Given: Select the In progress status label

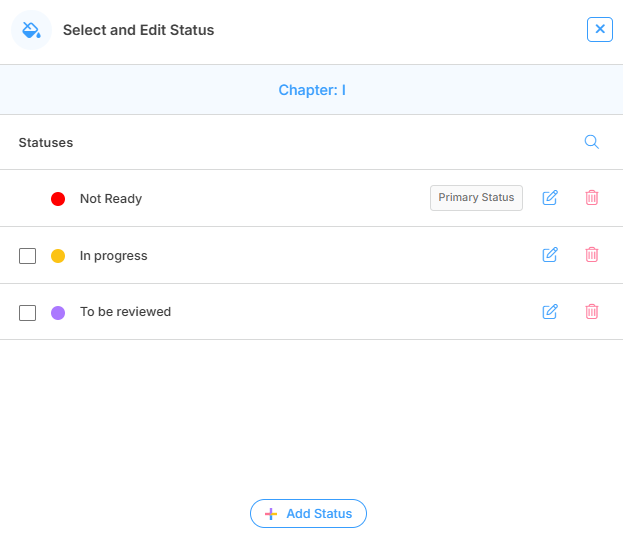Looking at the screenshot, I should 113,256.
